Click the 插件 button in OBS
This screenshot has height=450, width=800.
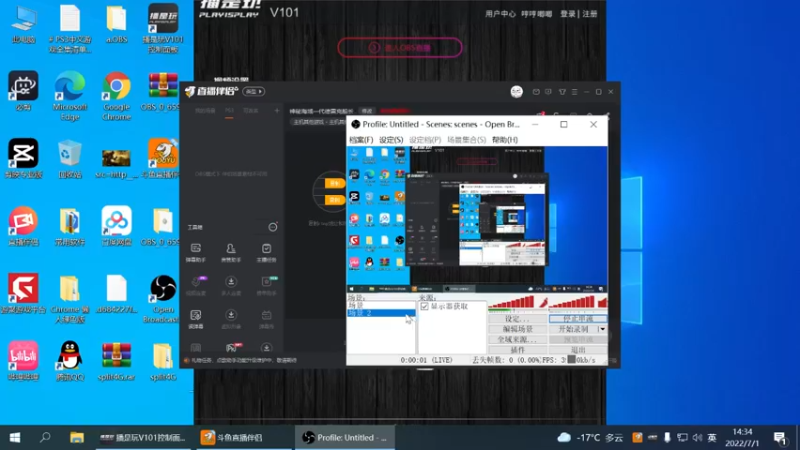[517, 350]
